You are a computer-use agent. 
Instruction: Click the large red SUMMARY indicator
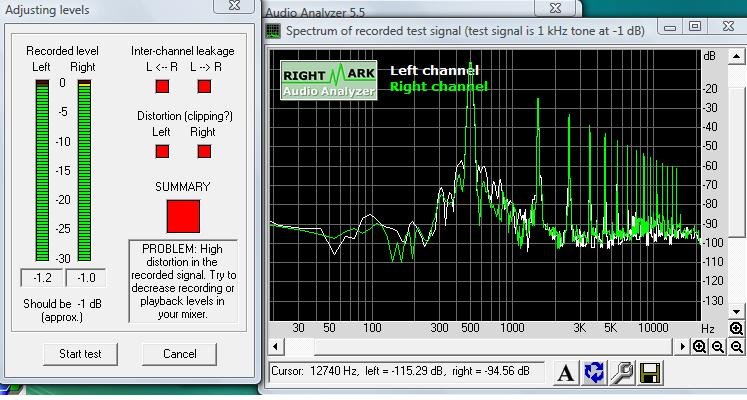point(183,216)
